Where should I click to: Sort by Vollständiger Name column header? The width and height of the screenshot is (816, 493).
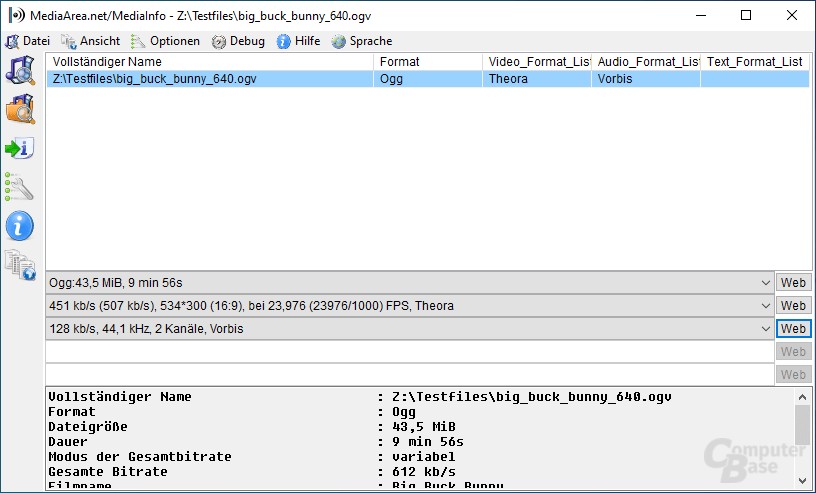pos(210,61)
